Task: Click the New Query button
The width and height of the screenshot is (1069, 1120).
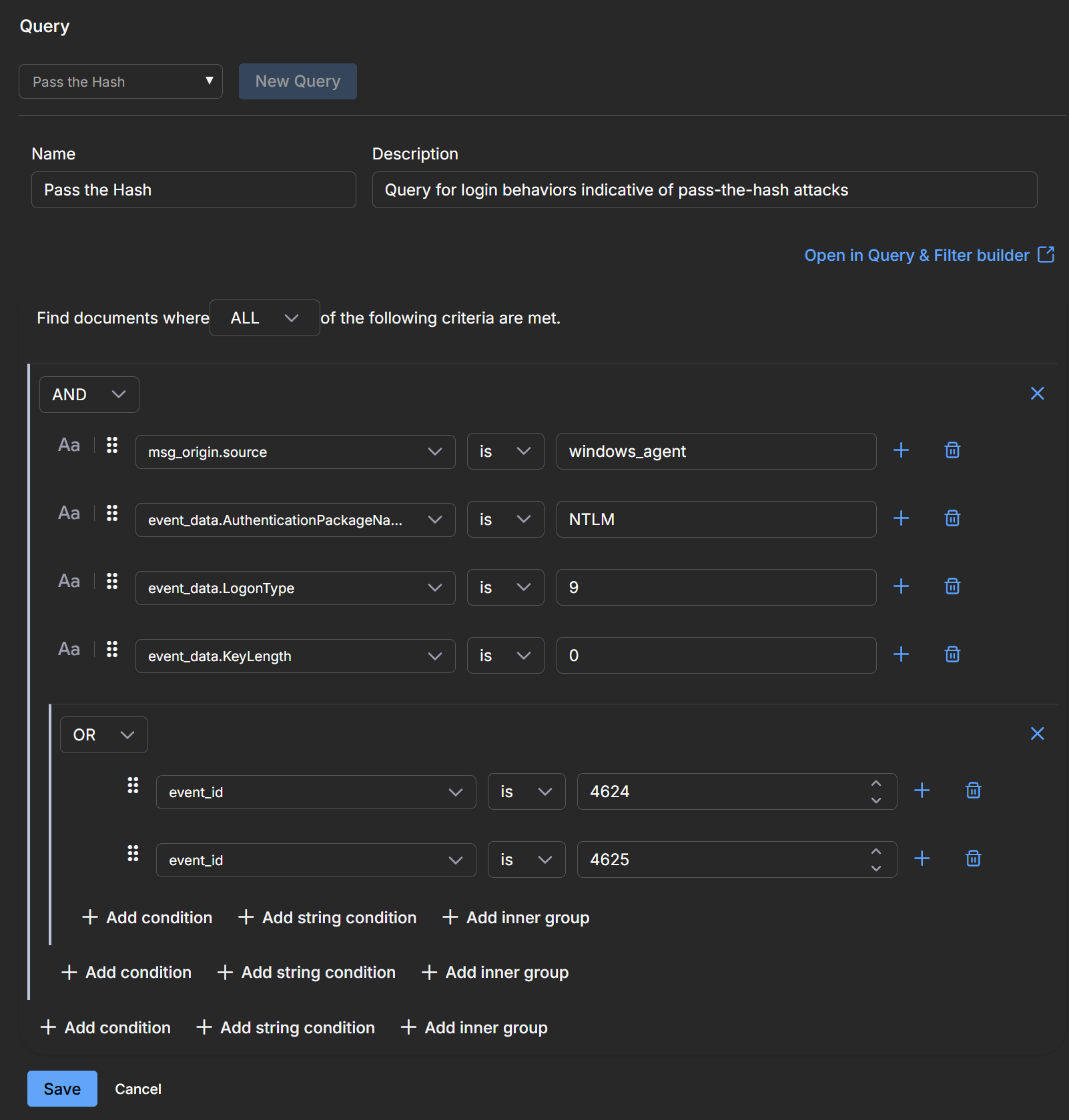Action: 298,81
